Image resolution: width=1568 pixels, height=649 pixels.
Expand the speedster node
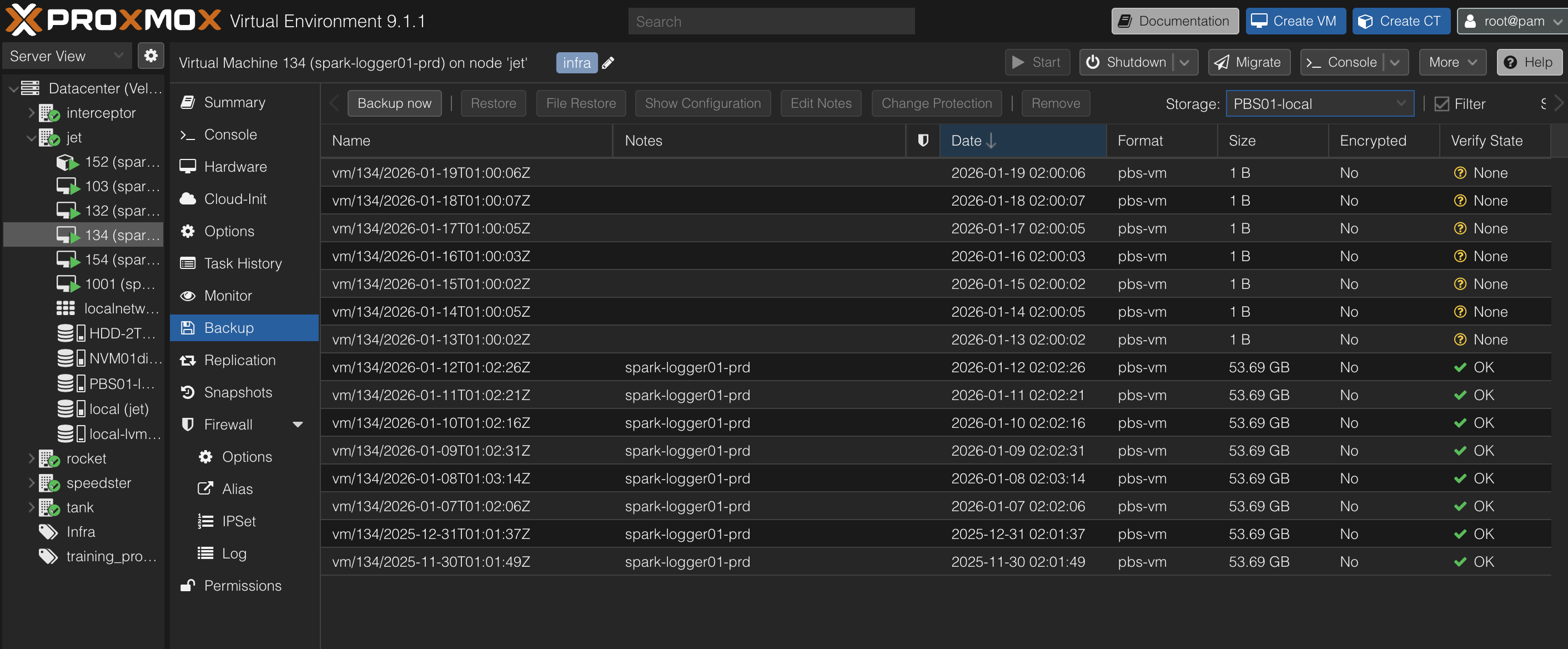click(31, 483)
